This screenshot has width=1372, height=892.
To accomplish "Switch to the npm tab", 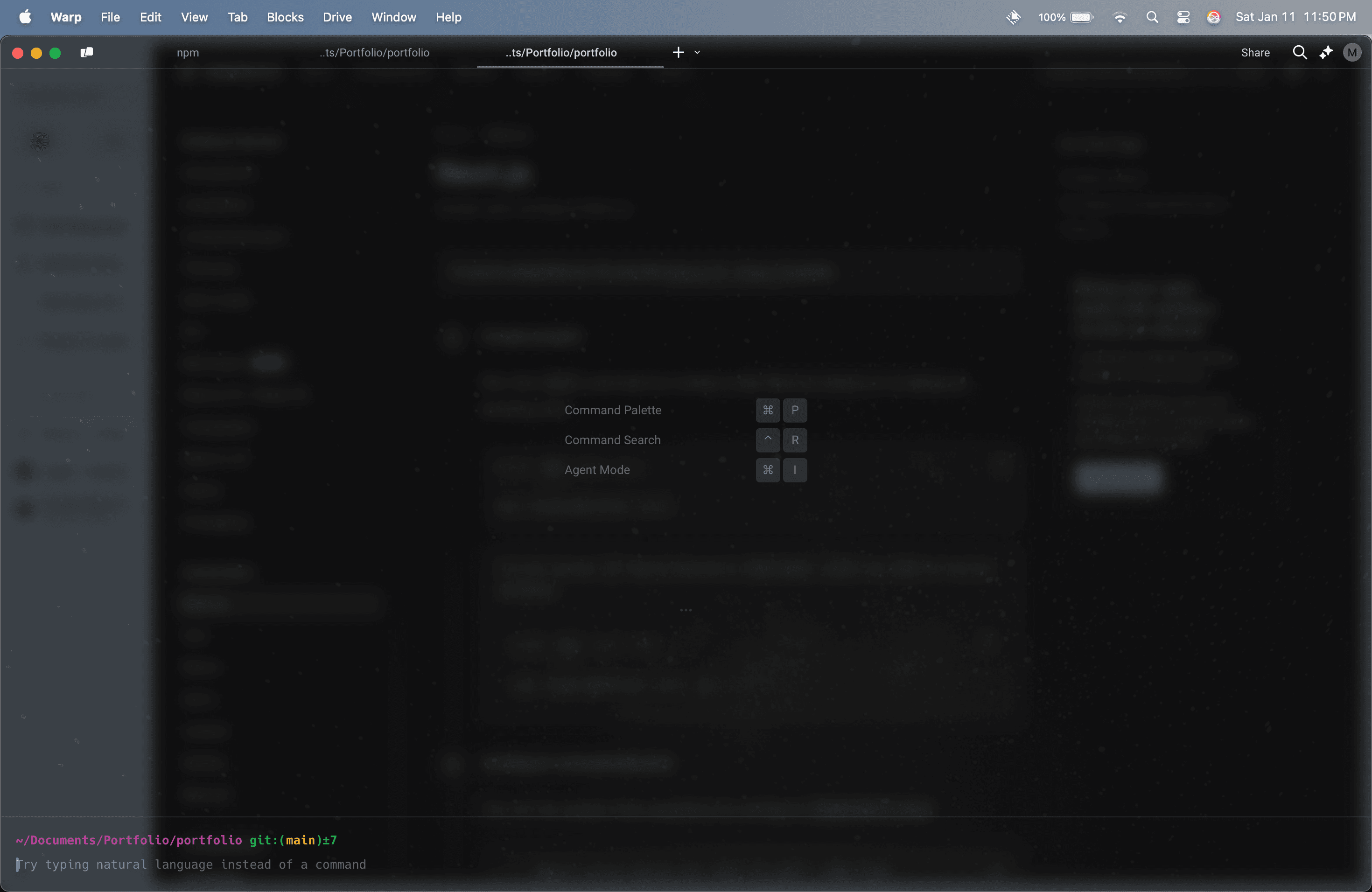I will [x=188, y=52].
